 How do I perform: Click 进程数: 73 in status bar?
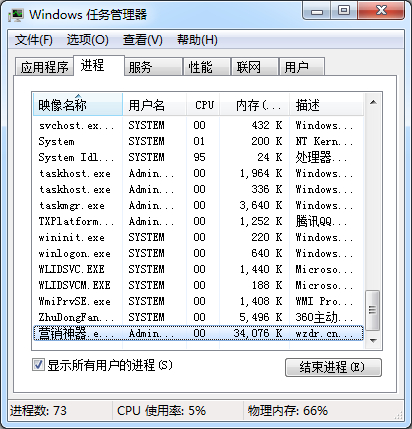[x=38, y=411]
